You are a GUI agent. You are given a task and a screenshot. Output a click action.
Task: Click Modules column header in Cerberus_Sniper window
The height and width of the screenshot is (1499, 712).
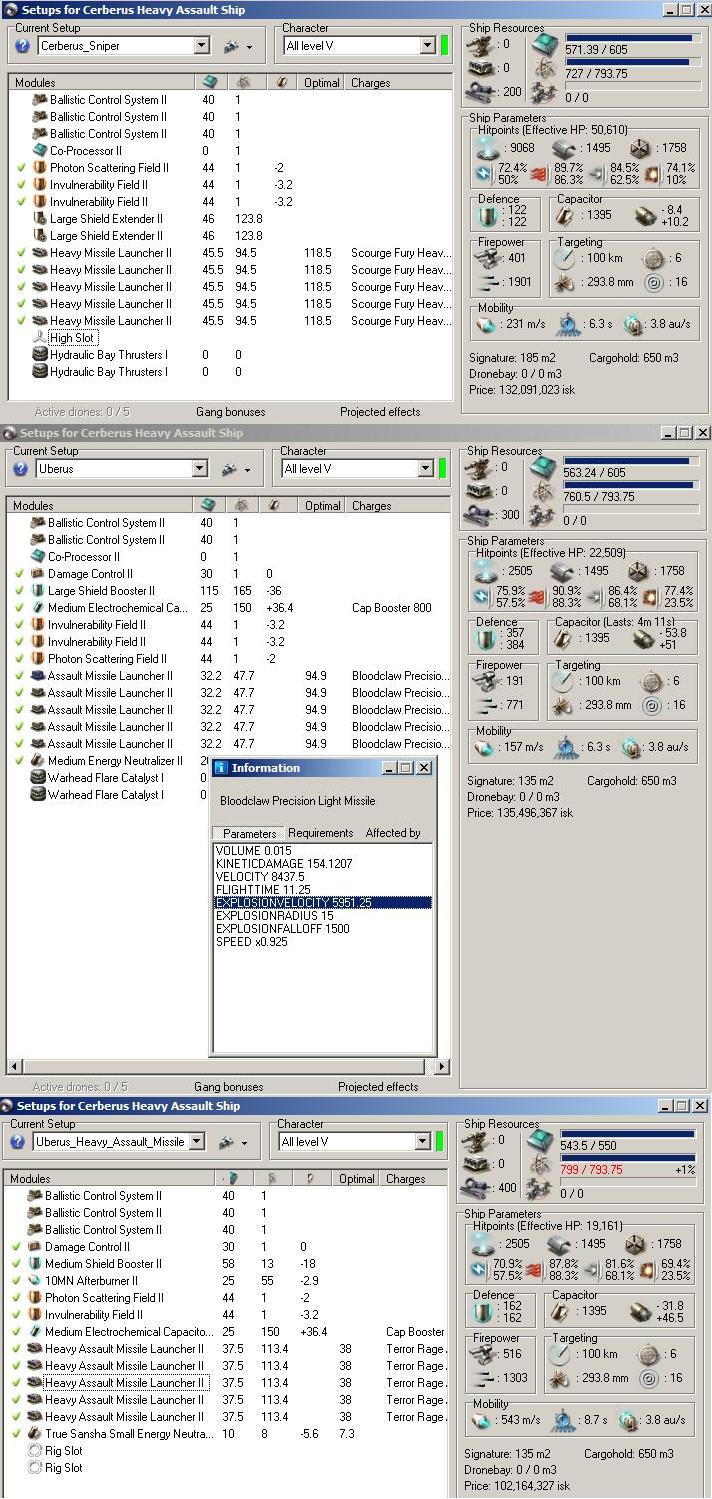(101, 83)
